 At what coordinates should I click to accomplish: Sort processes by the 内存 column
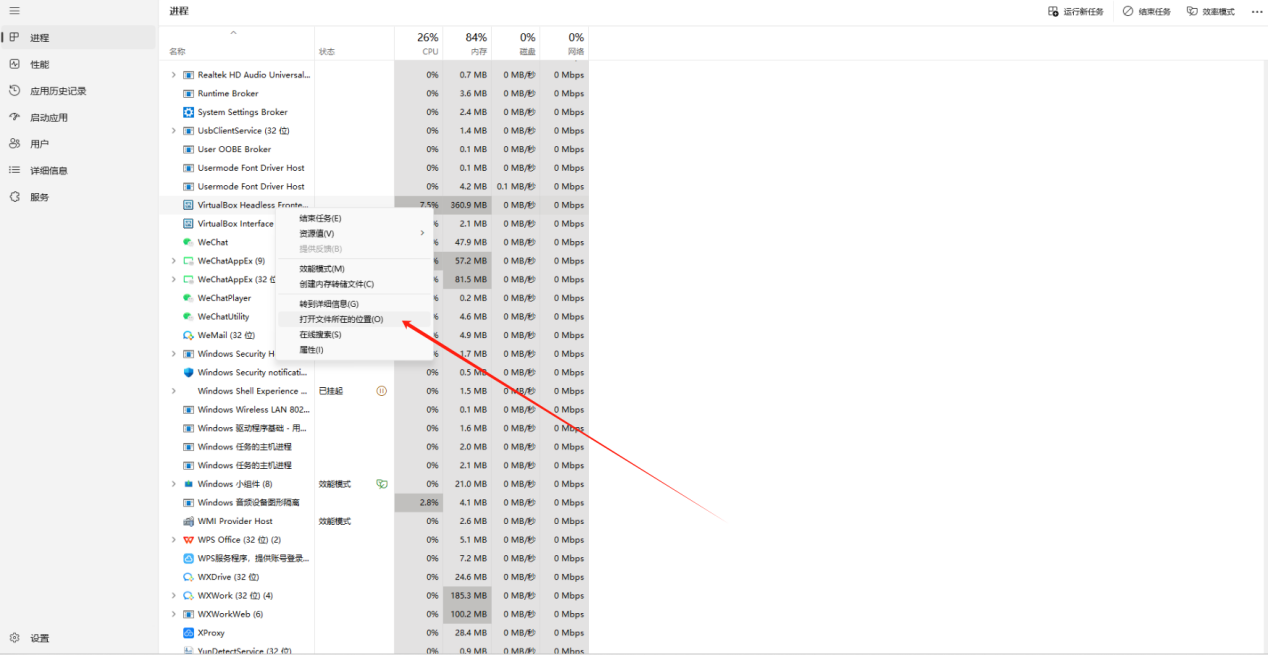tap(468, 43)
